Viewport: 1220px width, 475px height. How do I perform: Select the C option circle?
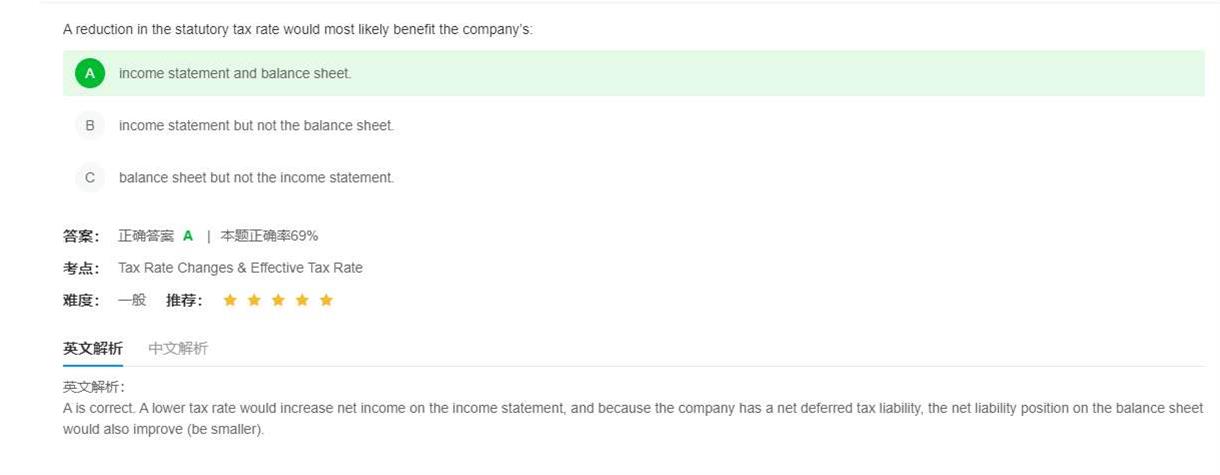(x=90, y=177)
